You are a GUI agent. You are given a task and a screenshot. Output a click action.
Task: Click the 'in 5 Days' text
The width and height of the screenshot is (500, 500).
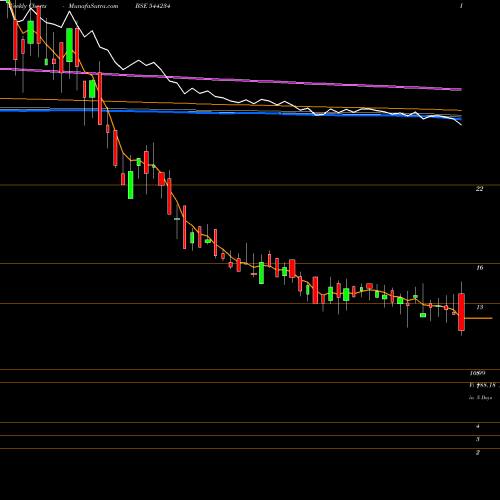[480, 398]
